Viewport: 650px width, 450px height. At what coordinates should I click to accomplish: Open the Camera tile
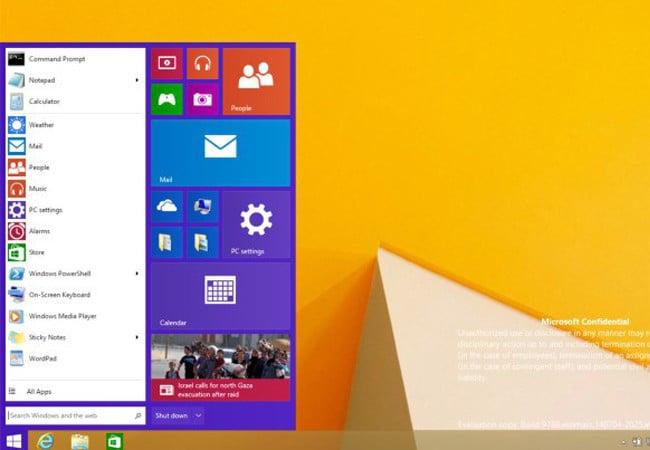pos(203,99)
